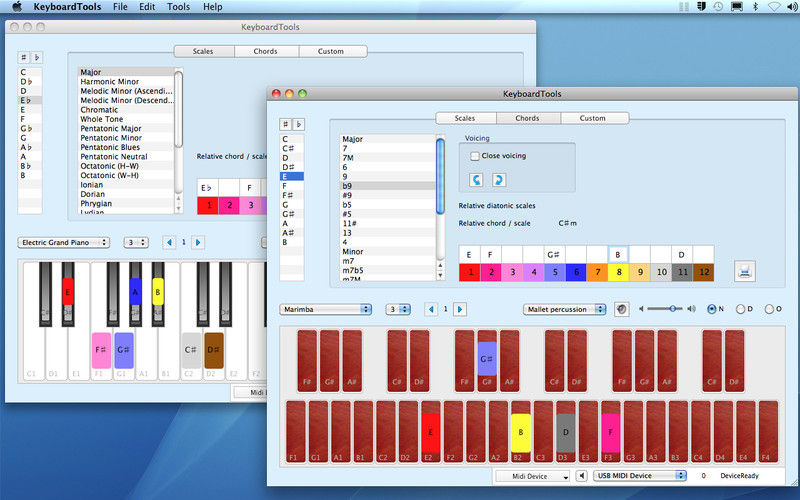
Task: Select Pentatonic Blues in the scale list
Action: 127,147
